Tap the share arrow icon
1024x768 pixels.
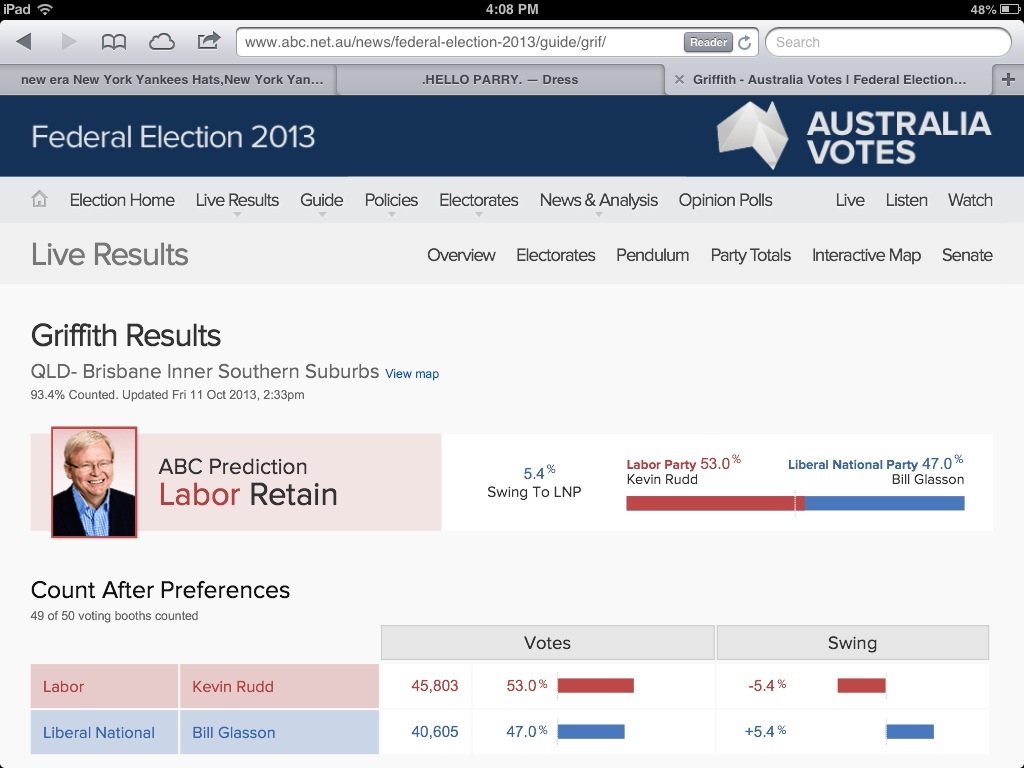[x=208, y=41]
